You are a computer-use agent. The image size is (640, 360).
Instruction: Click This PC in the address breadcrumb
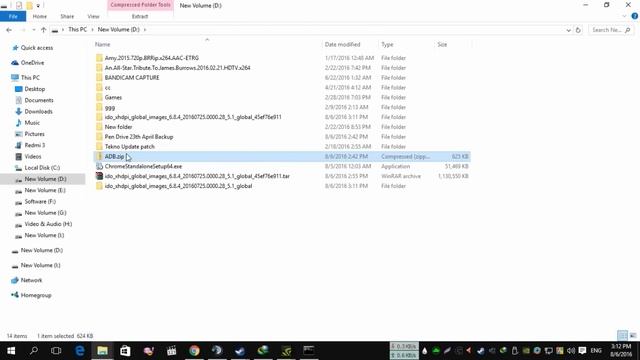coord(78,30)
